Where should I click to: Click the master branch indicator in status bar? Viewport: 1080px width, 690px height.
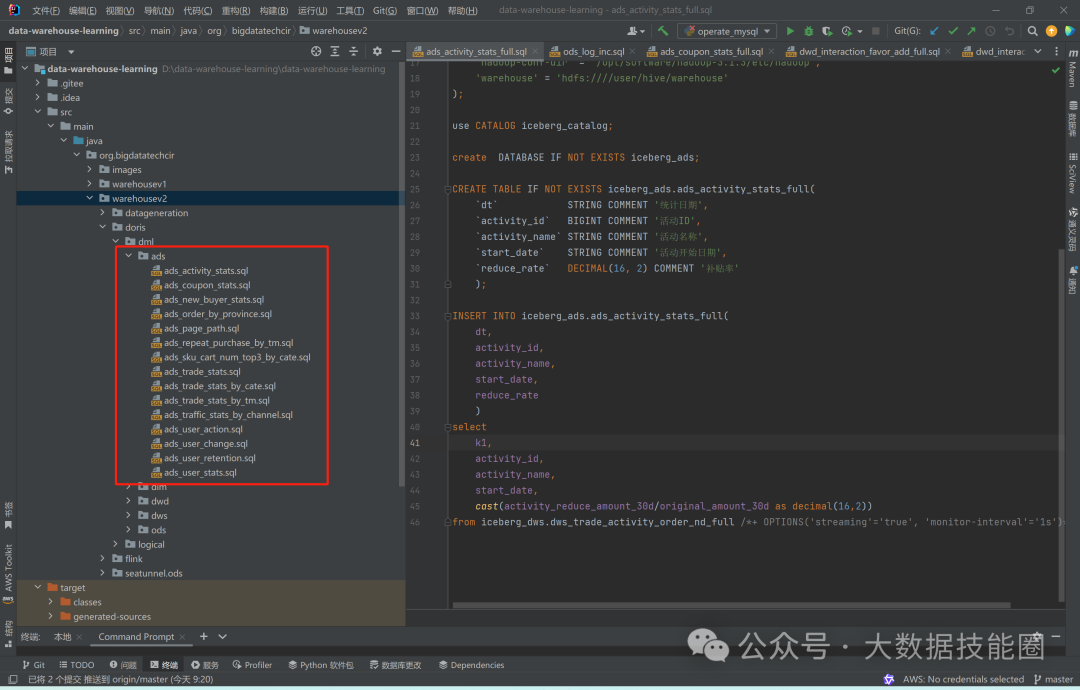point(1051,679)
